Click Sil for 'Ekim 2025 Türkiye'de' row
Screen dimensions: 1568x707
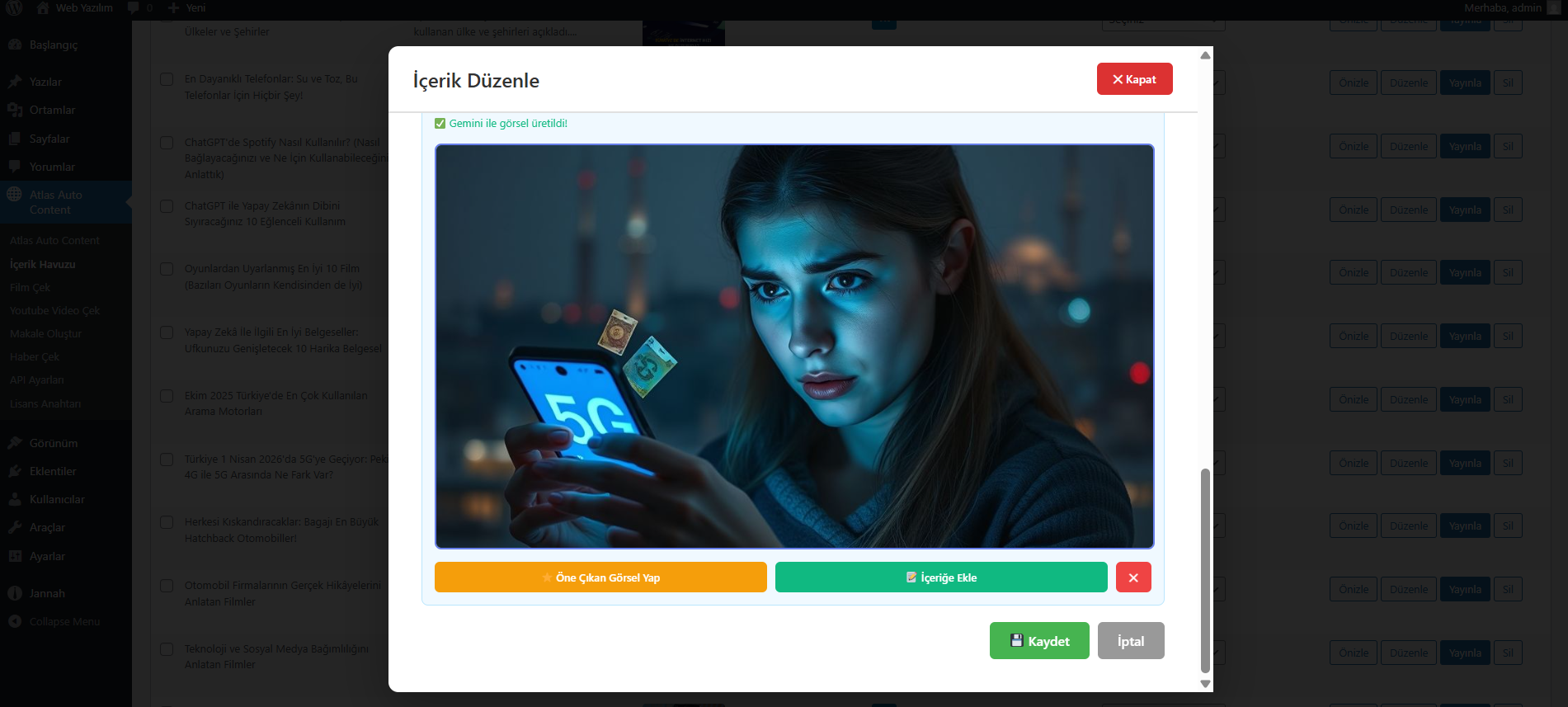(x=1508, y=399)
